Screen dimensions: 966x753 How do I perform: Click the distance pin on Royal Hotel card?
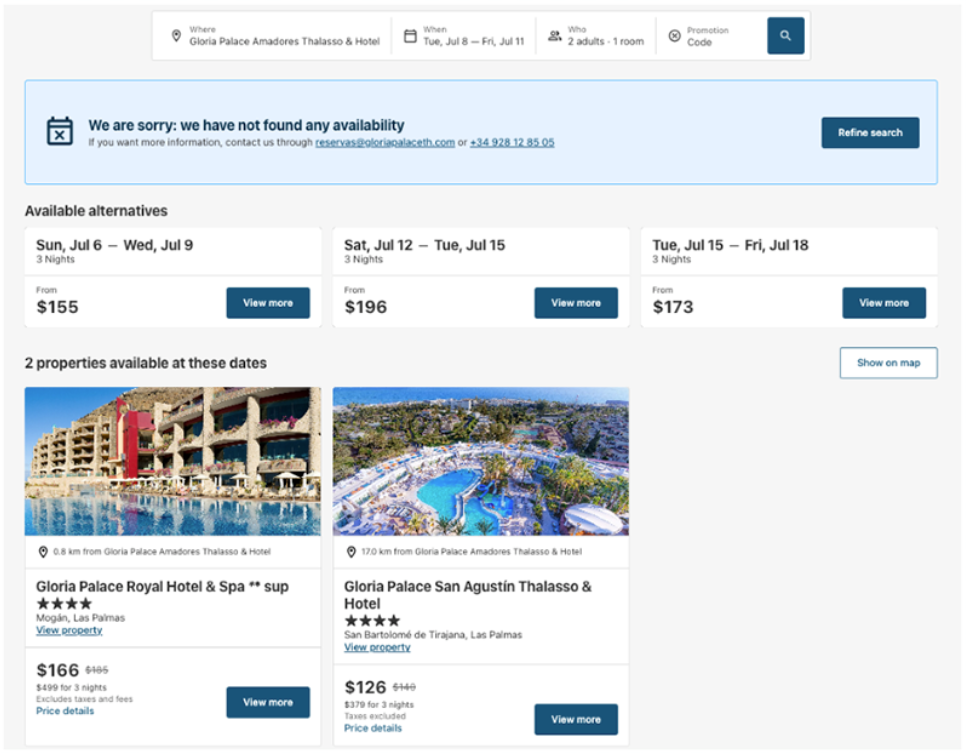(43, 552)
